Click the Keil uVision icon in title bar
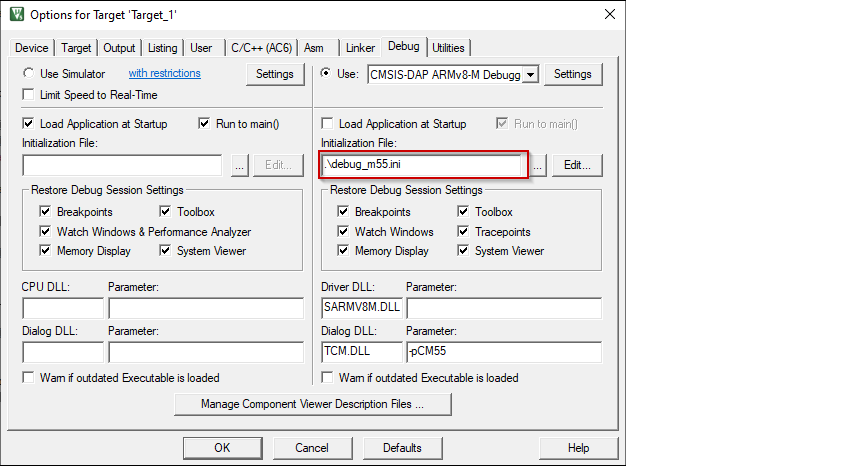865x466 pixels. tap(17, 15)
